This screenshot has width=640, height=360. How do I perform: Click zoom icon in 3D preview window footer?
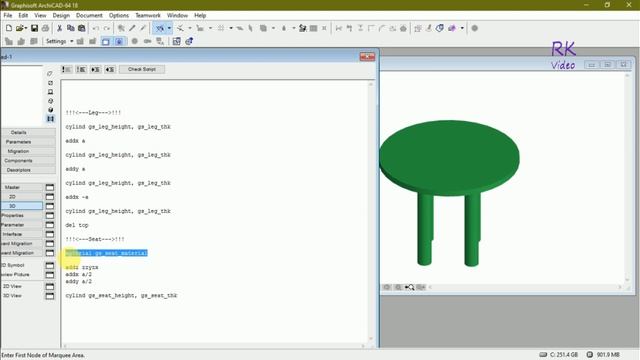click(x=409, y=287)
